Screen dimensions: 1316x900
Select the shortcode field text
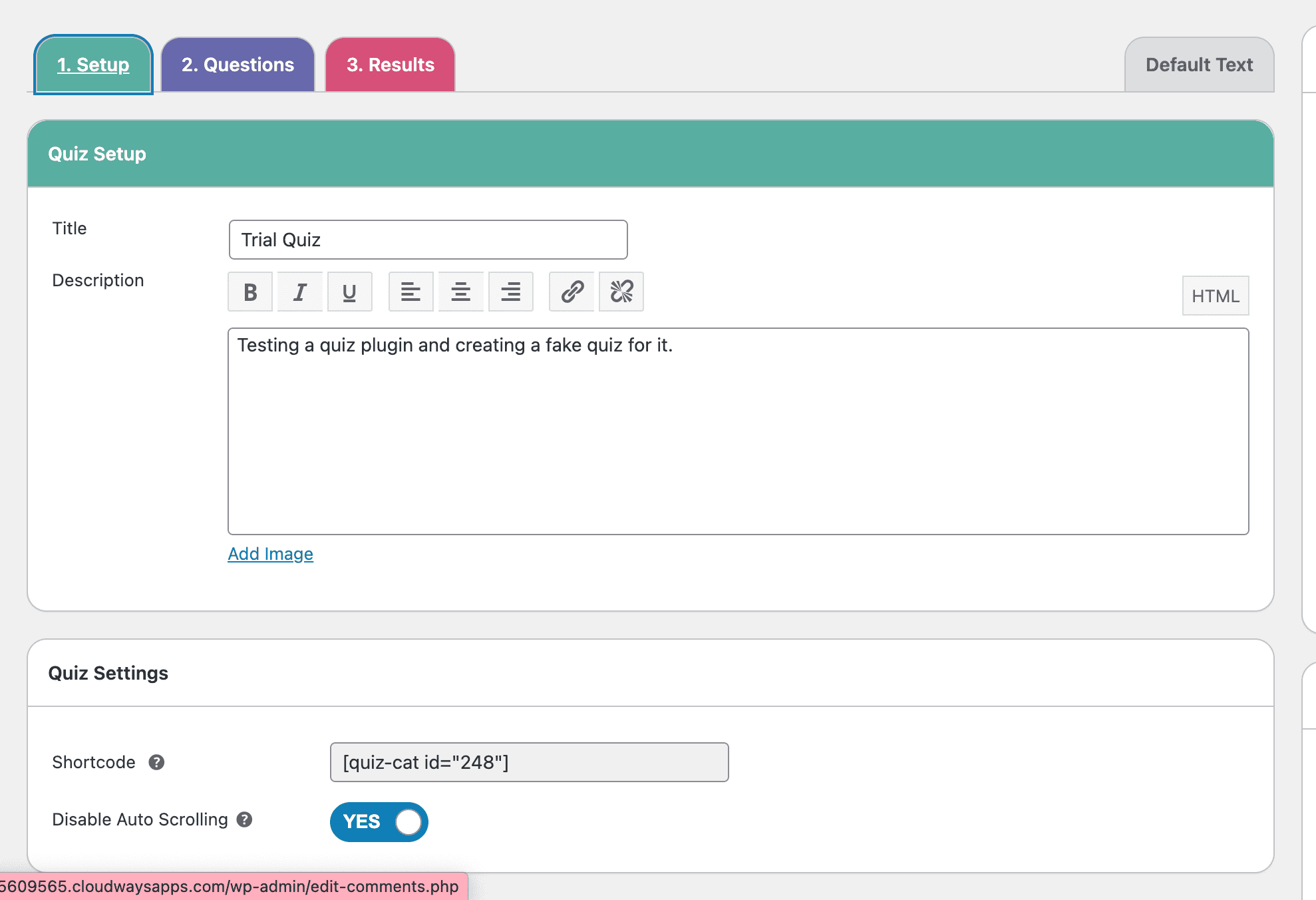530,762
